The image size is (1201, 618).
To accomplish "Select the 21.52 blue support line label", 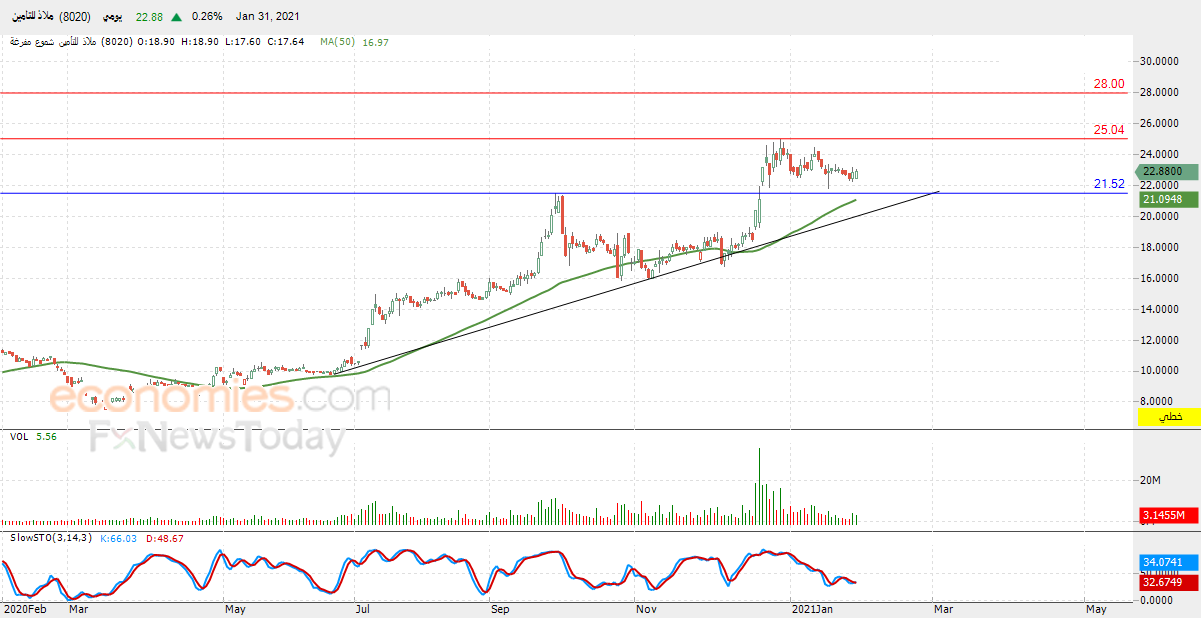I will [x=1109, y=184].
